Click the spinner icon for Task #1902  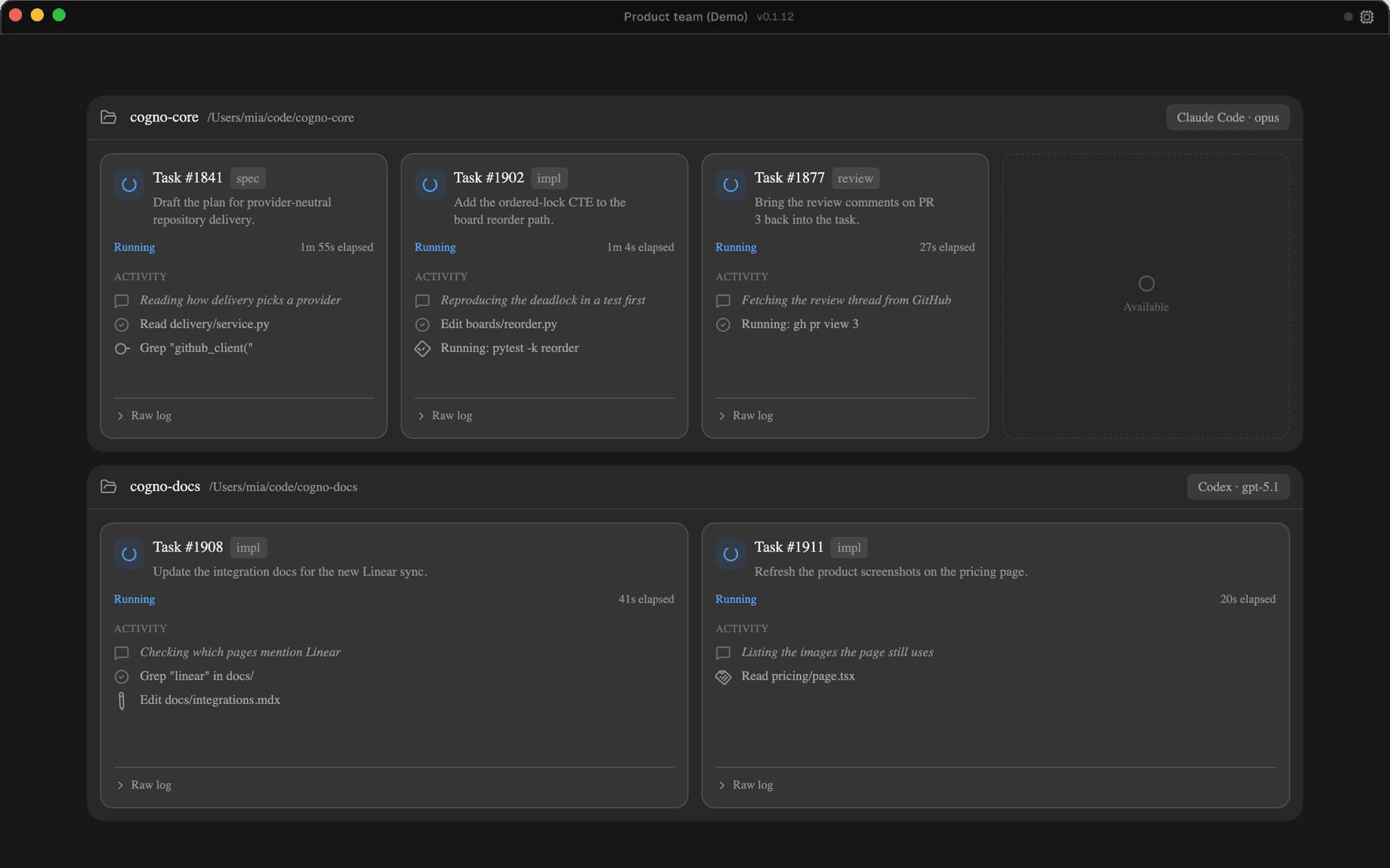click(430, 185)
